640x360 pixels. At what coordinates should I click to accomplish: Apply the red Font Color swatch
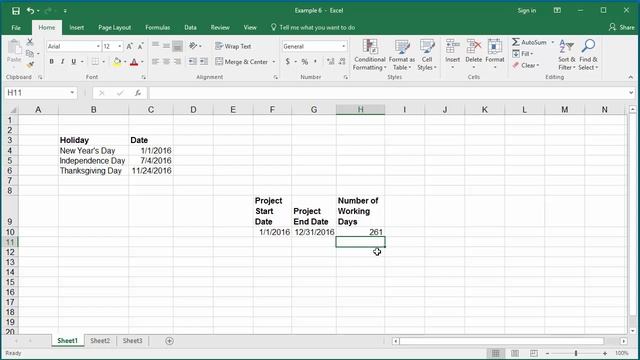coord(133,62)
